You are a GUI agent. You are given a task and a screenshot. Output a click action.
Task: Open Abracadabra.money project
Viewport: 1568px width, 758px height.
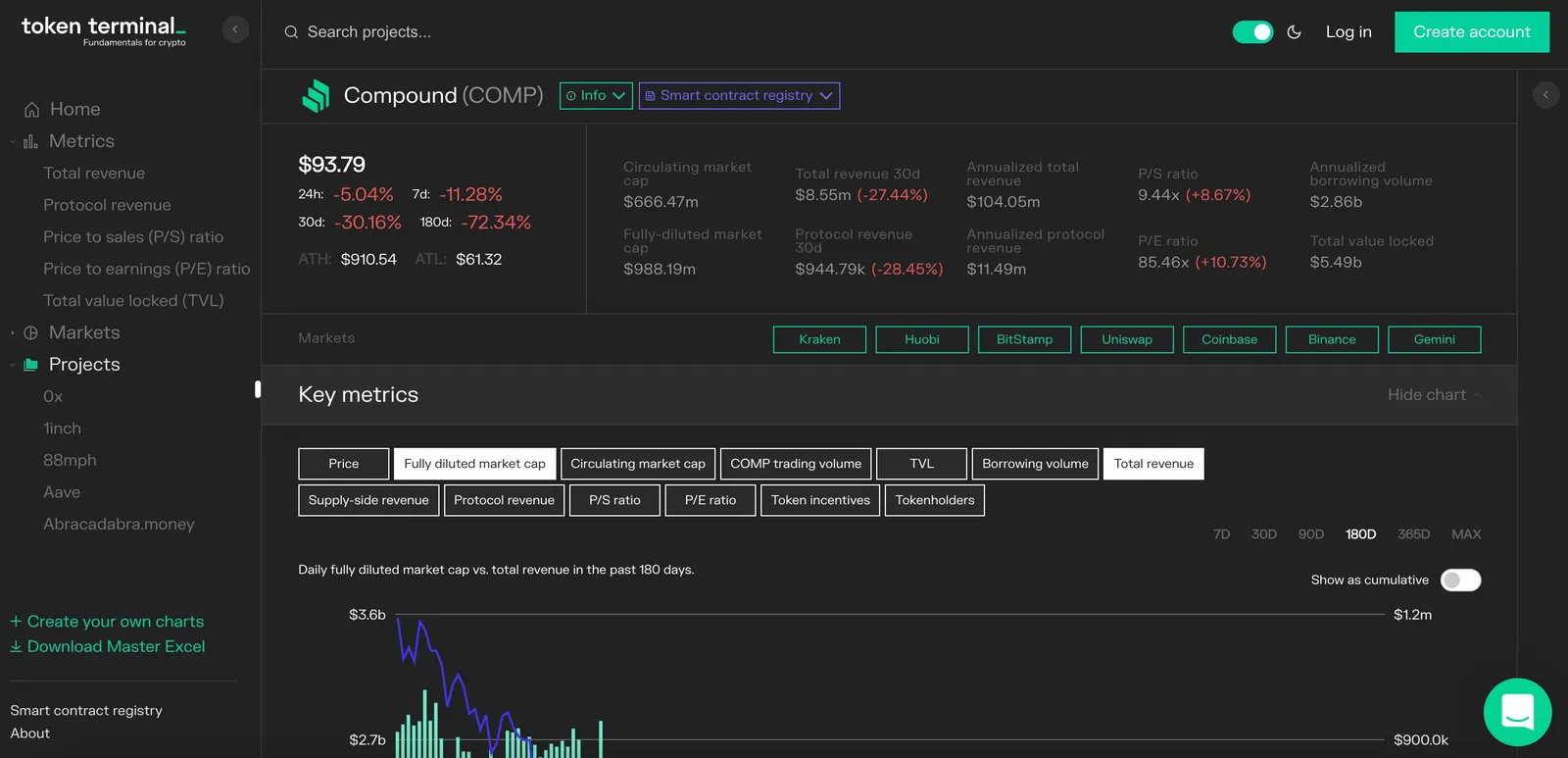tap(119, 525)
